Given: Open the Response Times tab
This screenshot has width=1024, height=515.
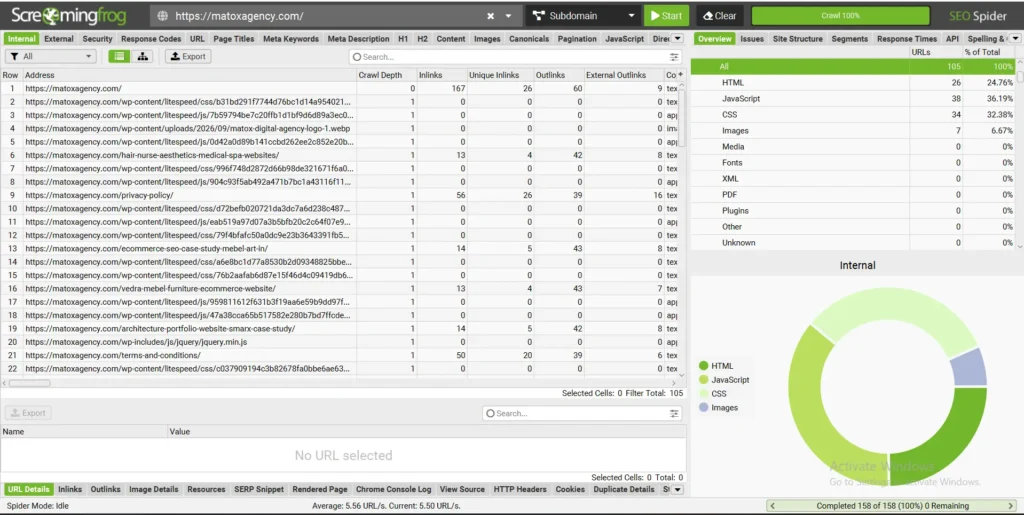Looking at the screenshot, I should coord(906,39).
